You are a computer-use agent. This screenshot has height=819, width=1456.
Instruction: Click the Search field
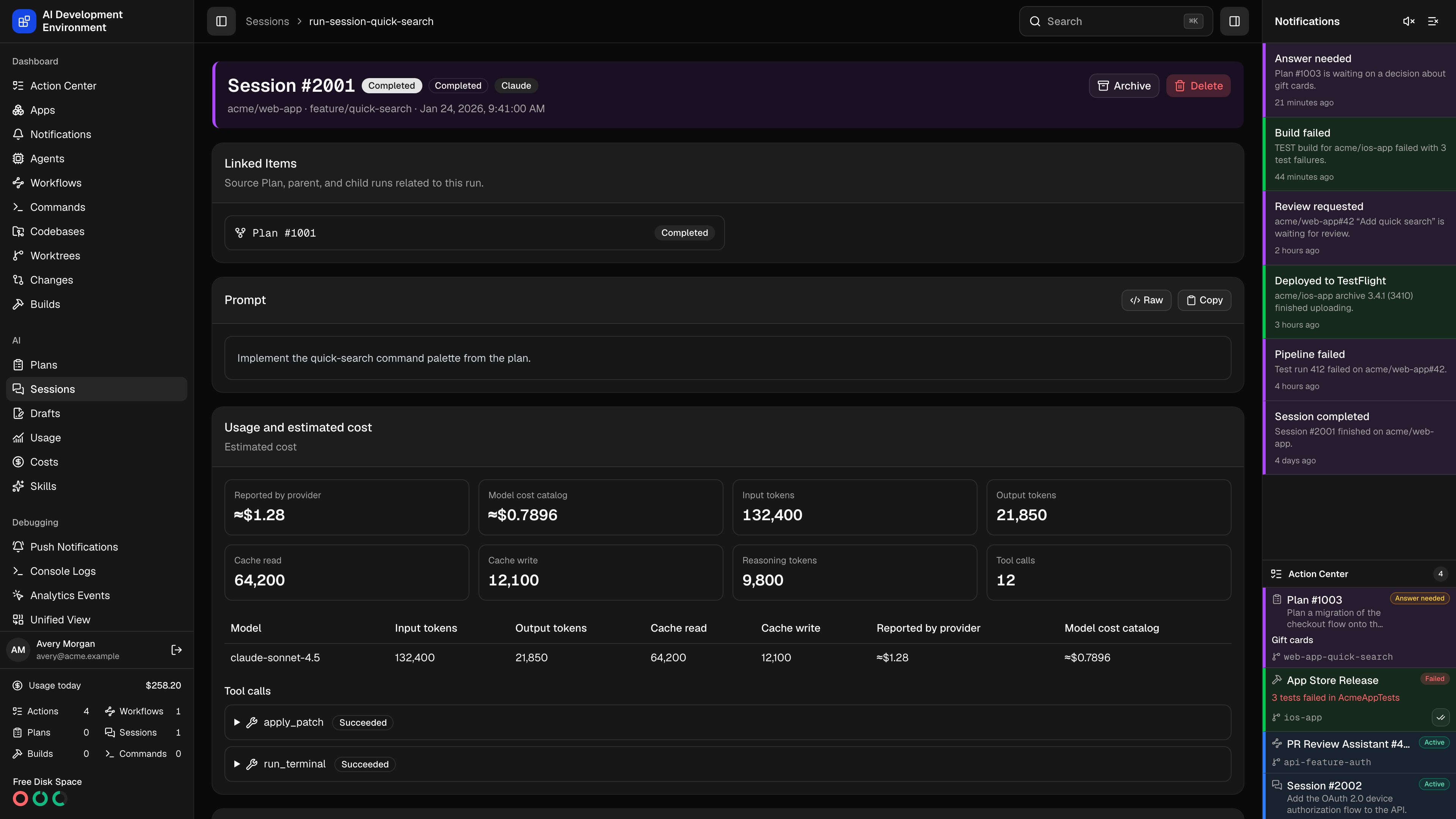pyautogui.click(x=1116, y=21)
